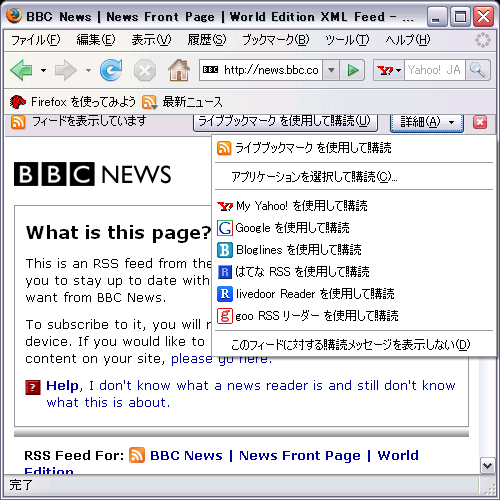Select My Yahoo! を使用して購読
This screenshot has height=500, width=500.
click(354, 206)
